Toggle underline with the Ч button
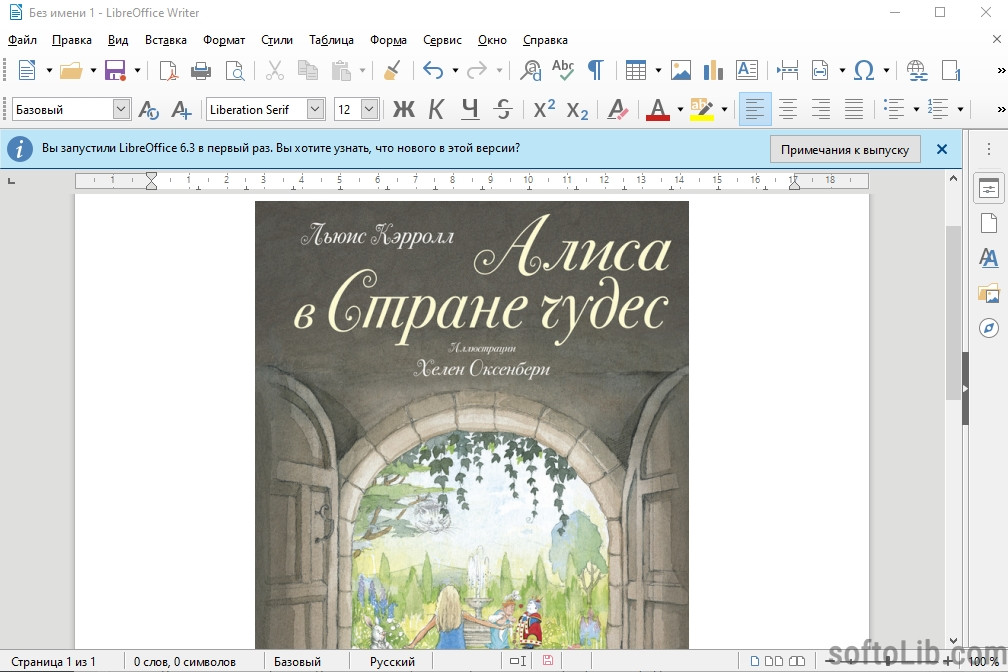Viewport: 1008px width, 672px height. coord(470,109)
